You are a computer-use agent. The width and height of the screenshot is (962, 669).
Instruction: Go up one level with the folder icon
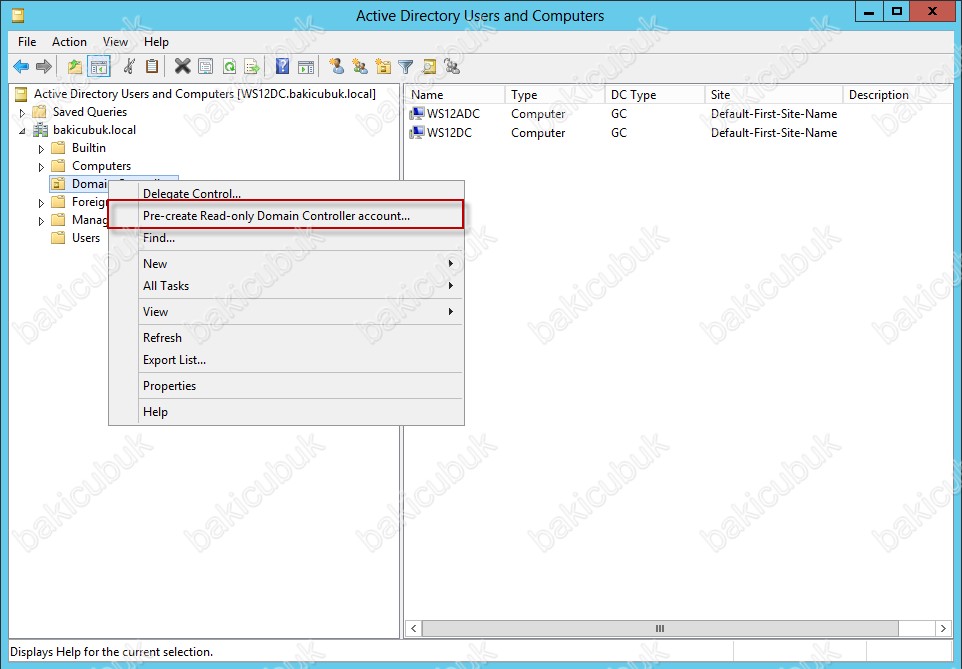75,66
